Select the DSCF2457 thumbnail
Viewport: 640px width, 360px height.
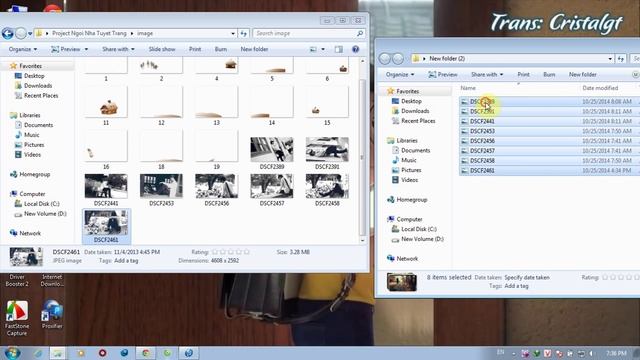[x=272, y=186]
